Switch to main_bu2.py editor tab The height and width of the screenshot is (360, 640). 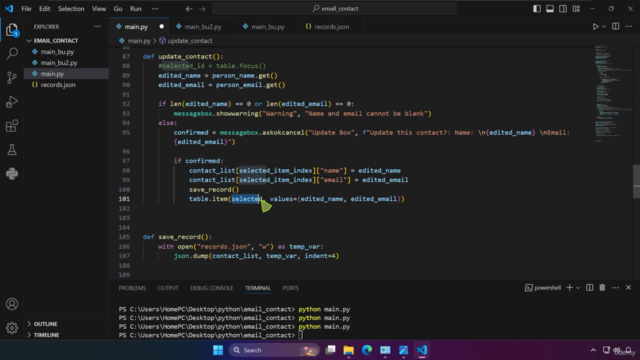pyautogui.click(x=202, y=27)
